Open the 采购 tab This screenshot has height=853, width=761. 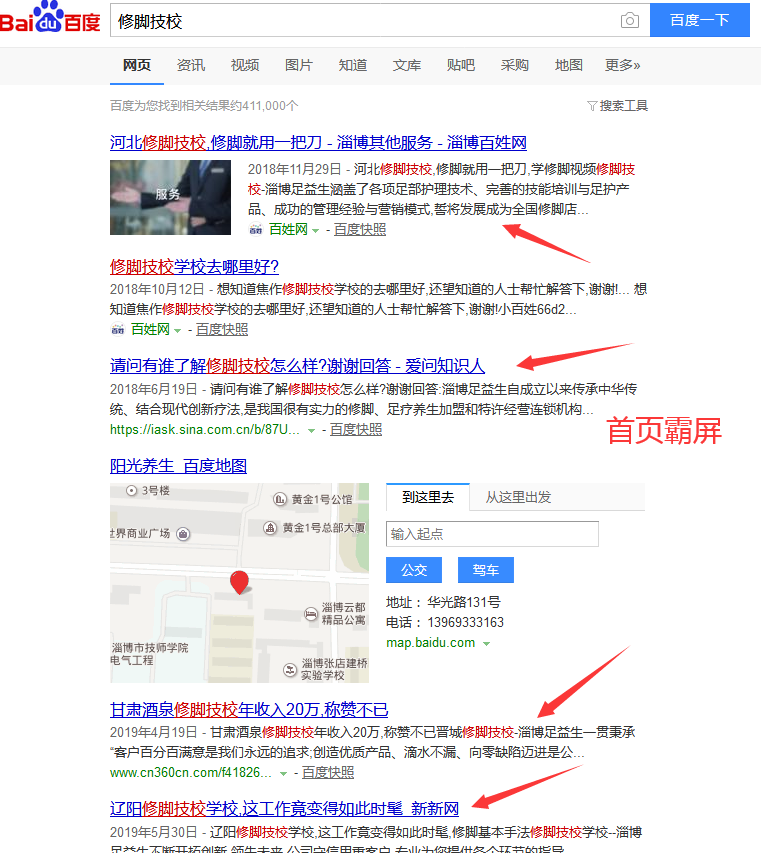click(515, 65)
